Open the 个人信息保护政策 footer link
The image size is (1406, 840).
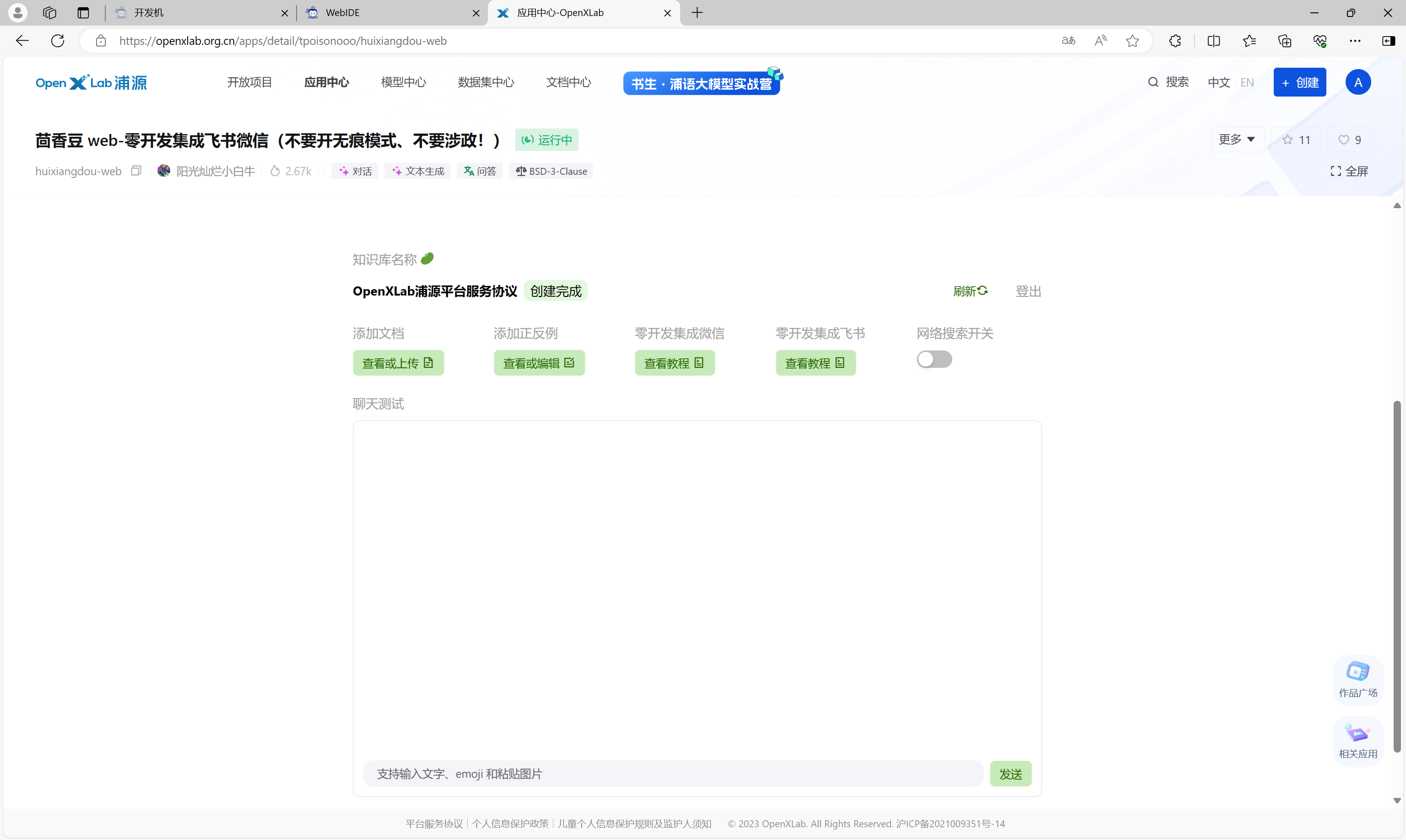coord(510,824)
